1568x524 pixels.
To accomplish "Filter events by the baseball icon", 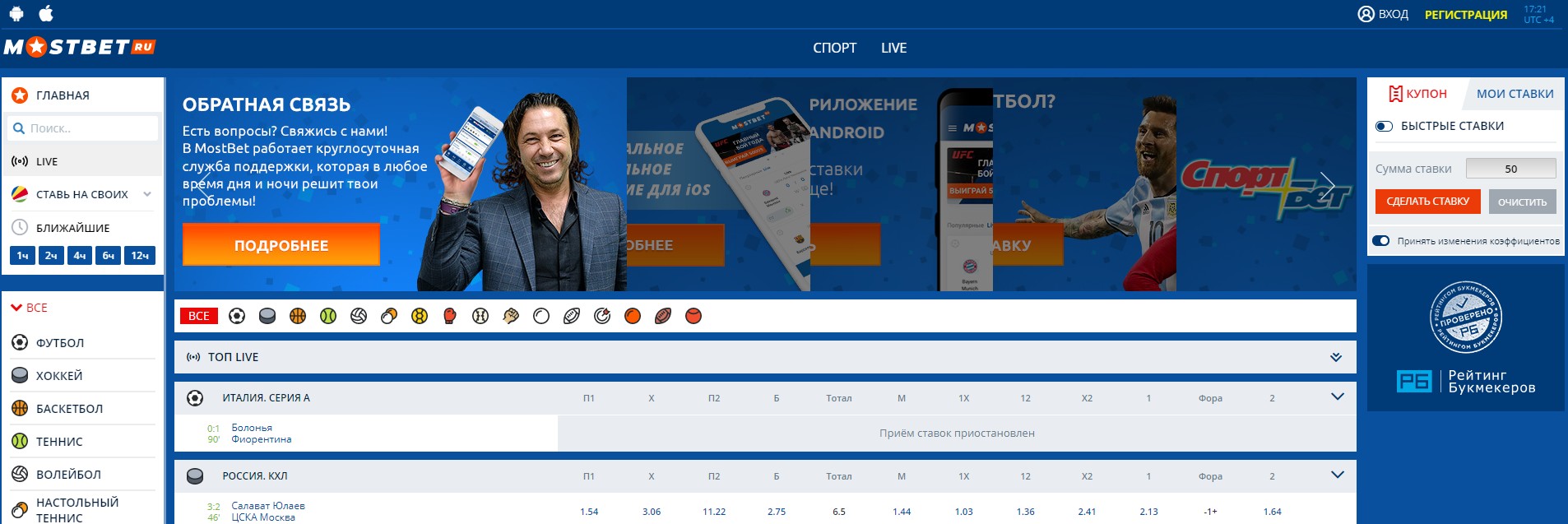I will click(x=480, y=316).
